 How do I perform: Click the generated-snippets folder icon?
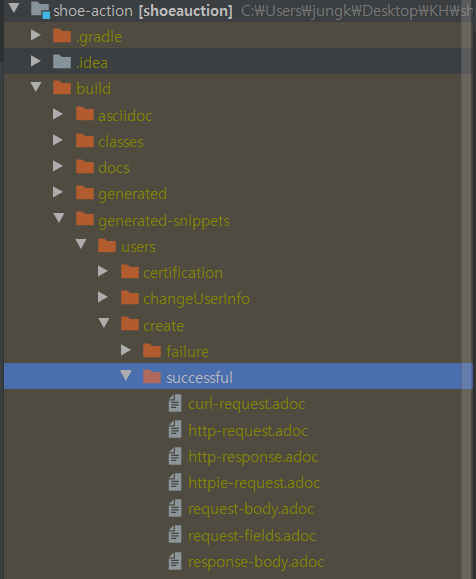[x=85, y=219]
